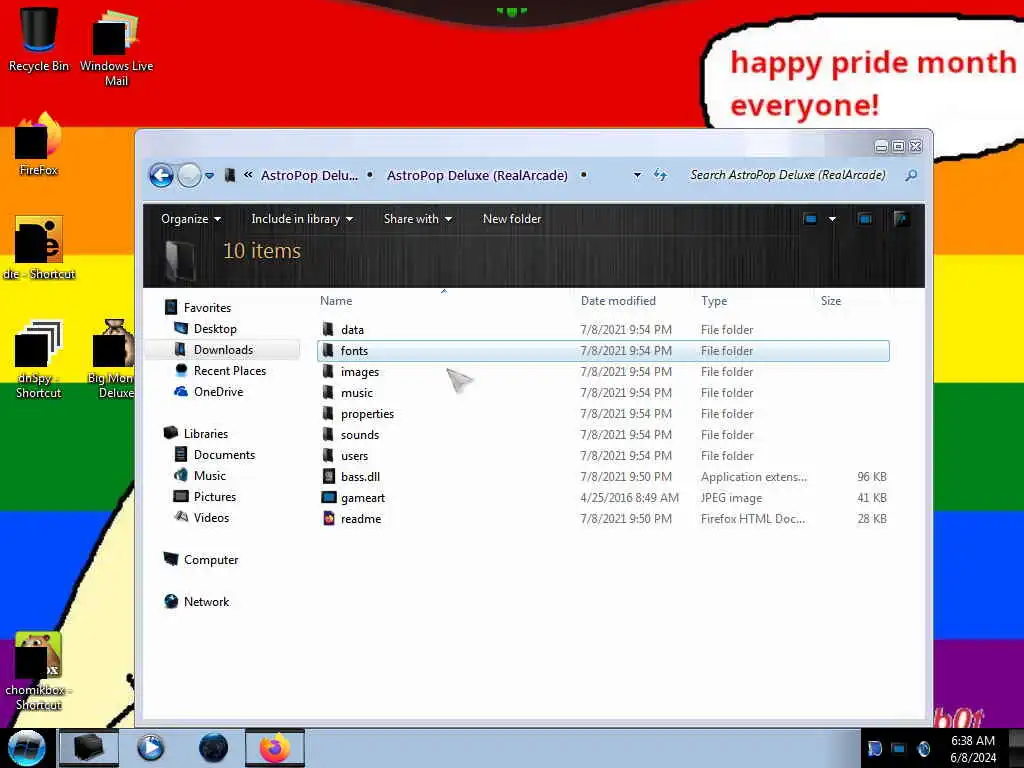
Task: Select the sounds folder
Action: (359, 435)
